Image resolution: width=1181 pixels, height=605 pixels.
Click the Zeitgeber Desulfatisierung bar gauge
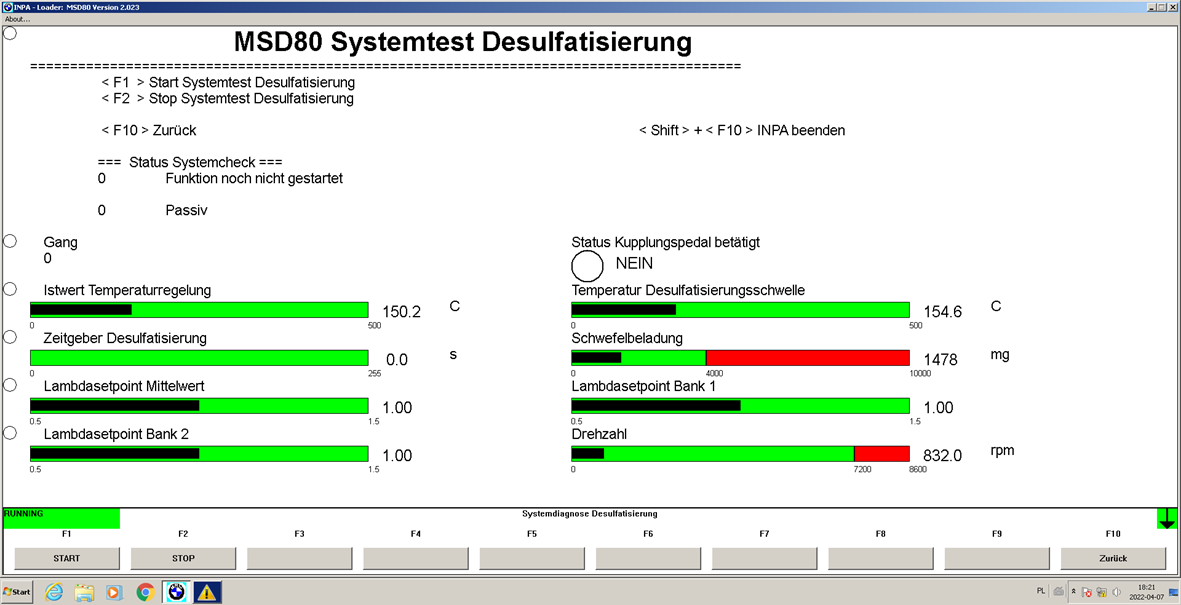coord(199,358)
